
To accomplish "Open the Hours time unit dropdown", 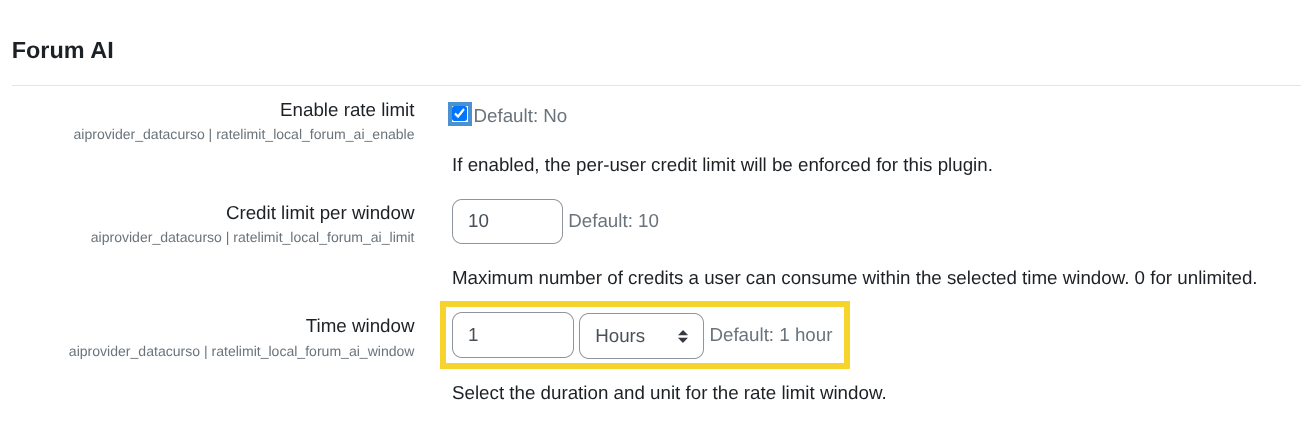I will 640,336.
